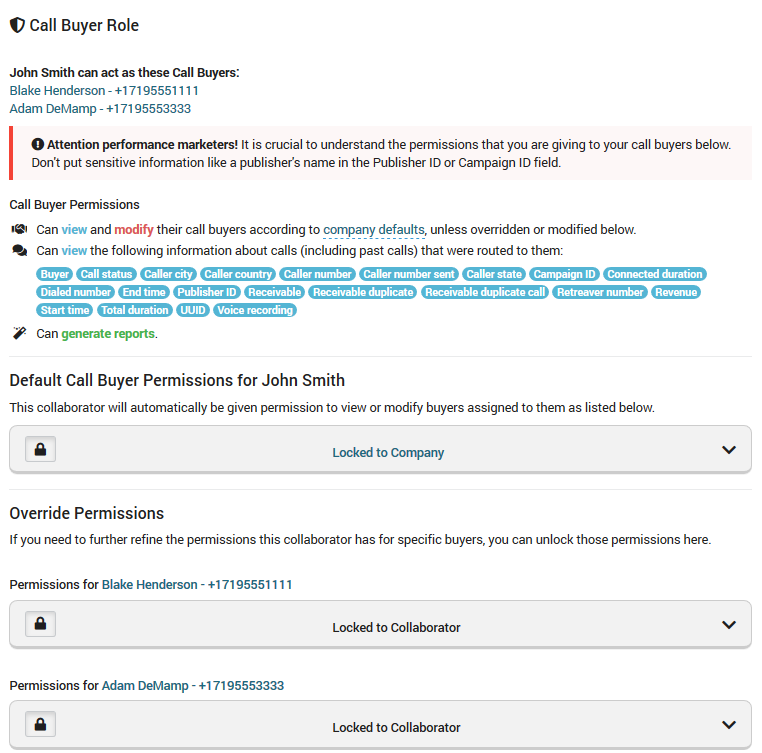This screenshot has width=762, height=753.
Task: Unlock the Locked to Company permissions lock
Action: [x=40, y=450]
